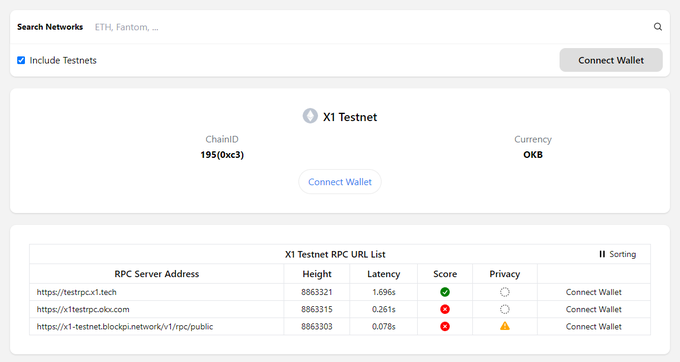Click the ChainID value 195(0xc3)

tap(222, 155)
